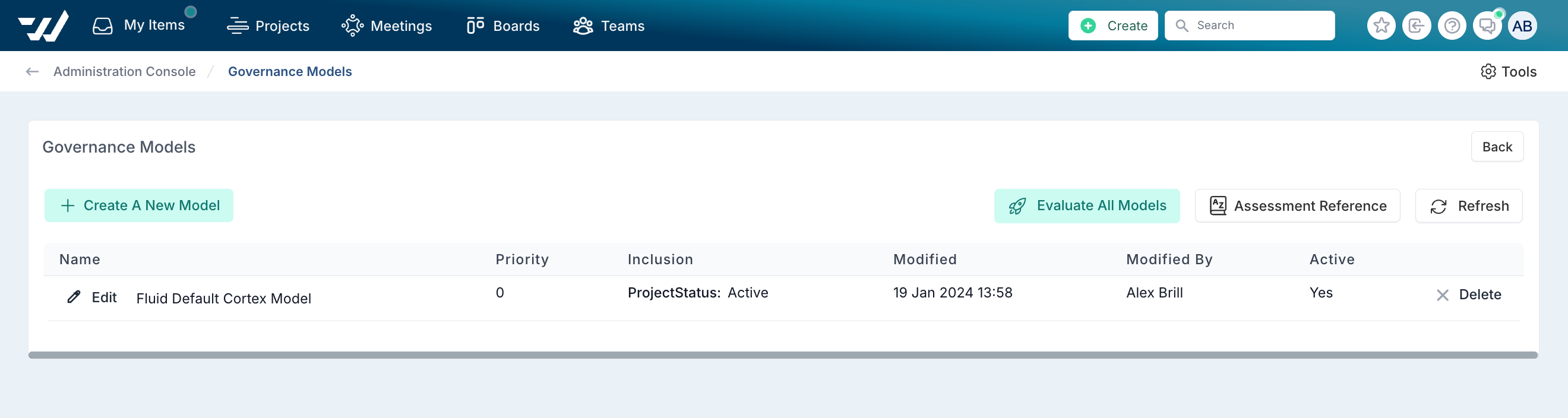Click the Alex Brill cell
1568x418 pixels.
(x=1154, y=293)
